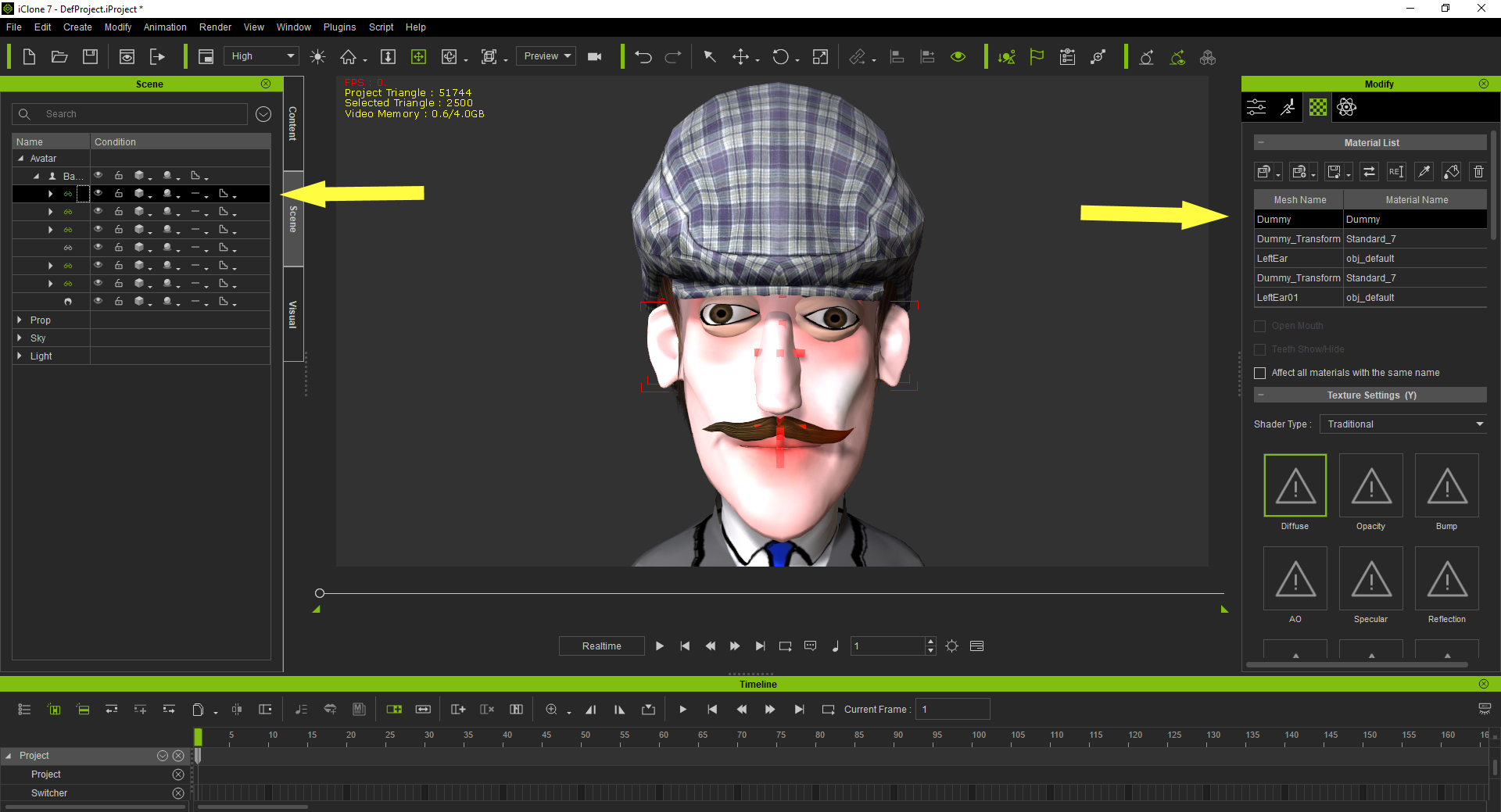Open the Preview mode dropdown
1501x812 pixels.
pyautogui.click(x=546, y=56)
